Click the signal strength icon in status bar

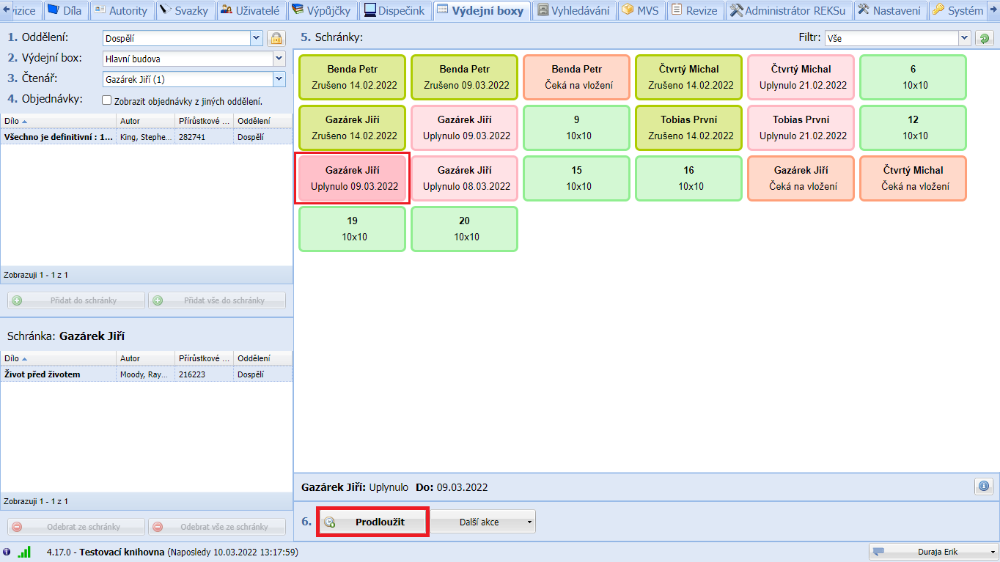[x=24, y=552]
